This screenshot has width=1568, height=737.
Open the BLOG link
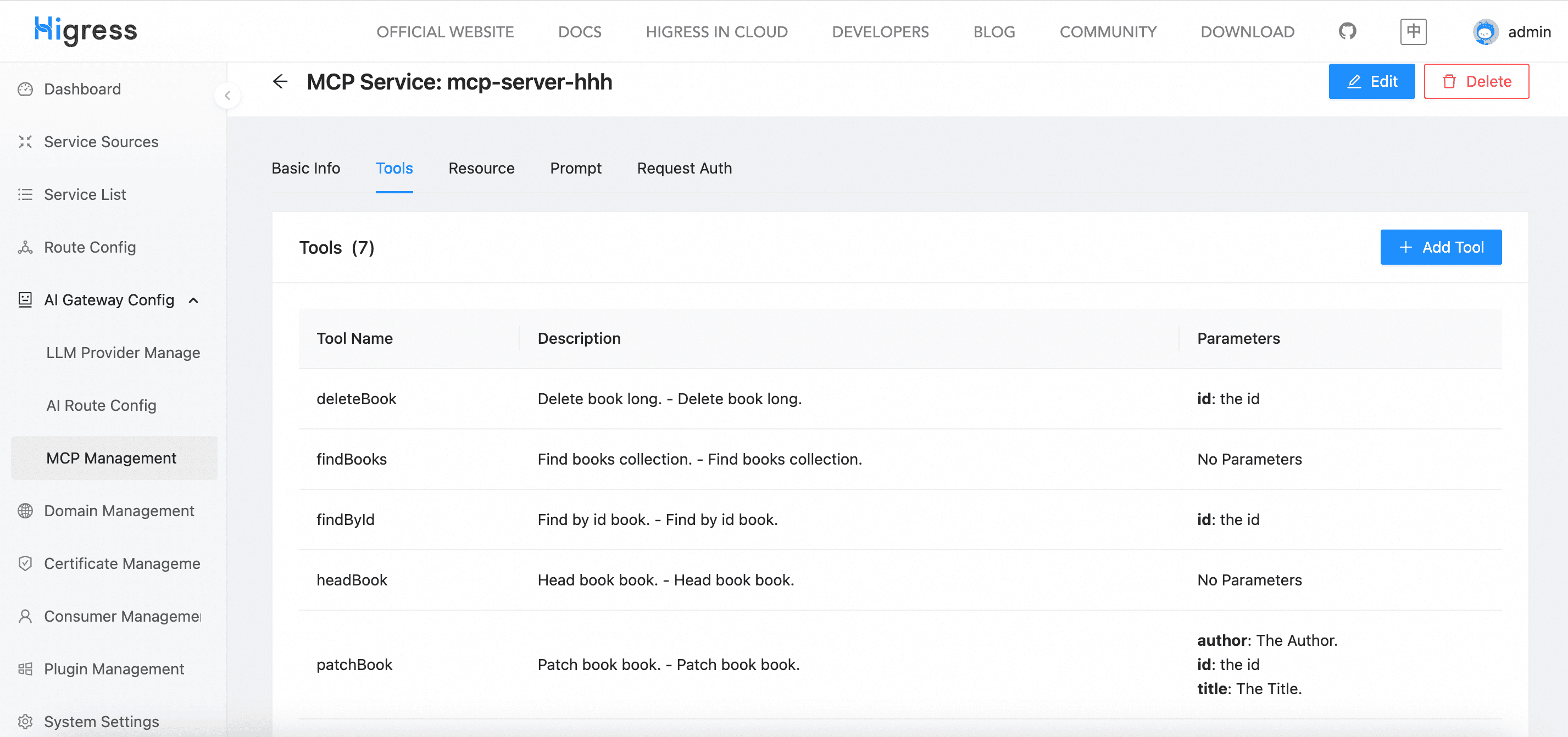(x=994, y=32)
